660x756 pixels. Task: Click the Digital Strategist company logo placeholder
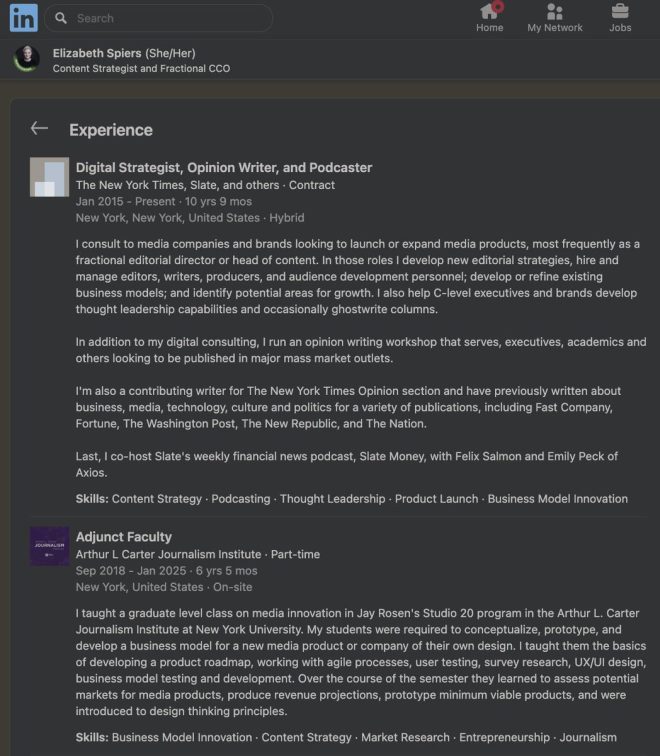coord(49,177)
